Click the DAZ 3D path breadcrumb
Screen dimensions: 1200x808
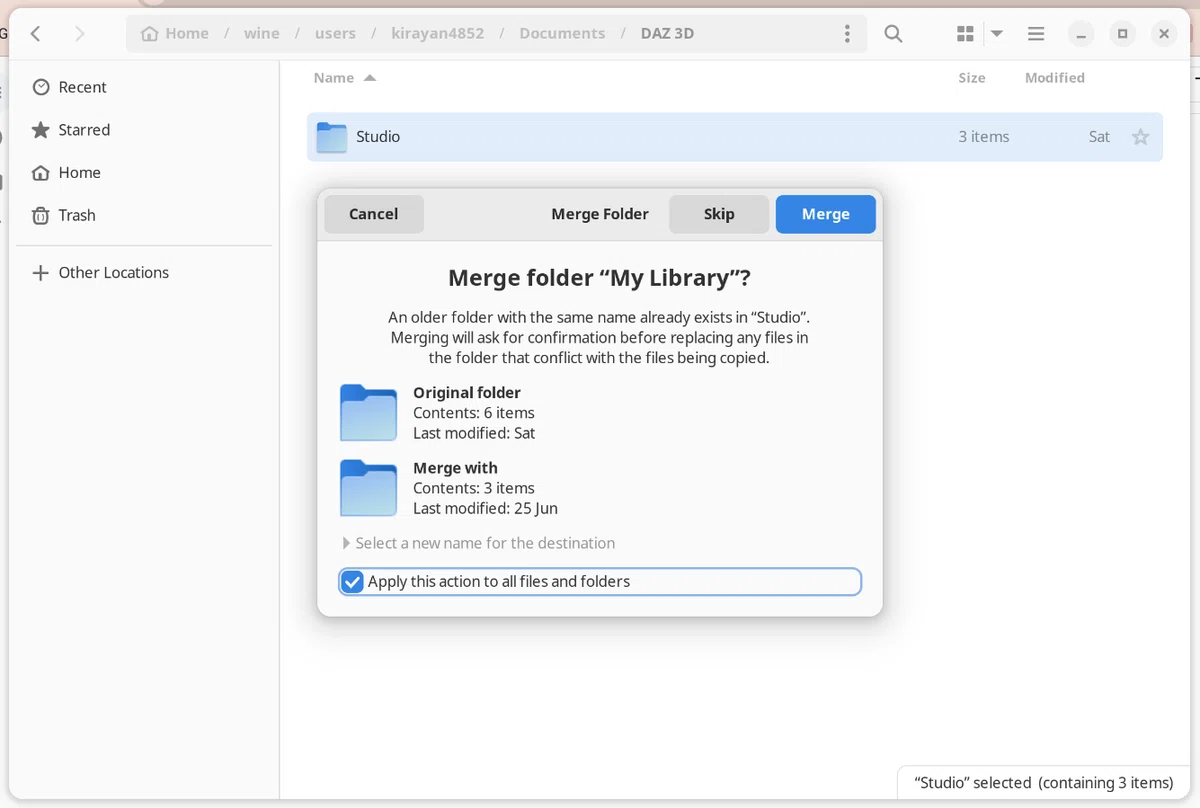[667, 33]
